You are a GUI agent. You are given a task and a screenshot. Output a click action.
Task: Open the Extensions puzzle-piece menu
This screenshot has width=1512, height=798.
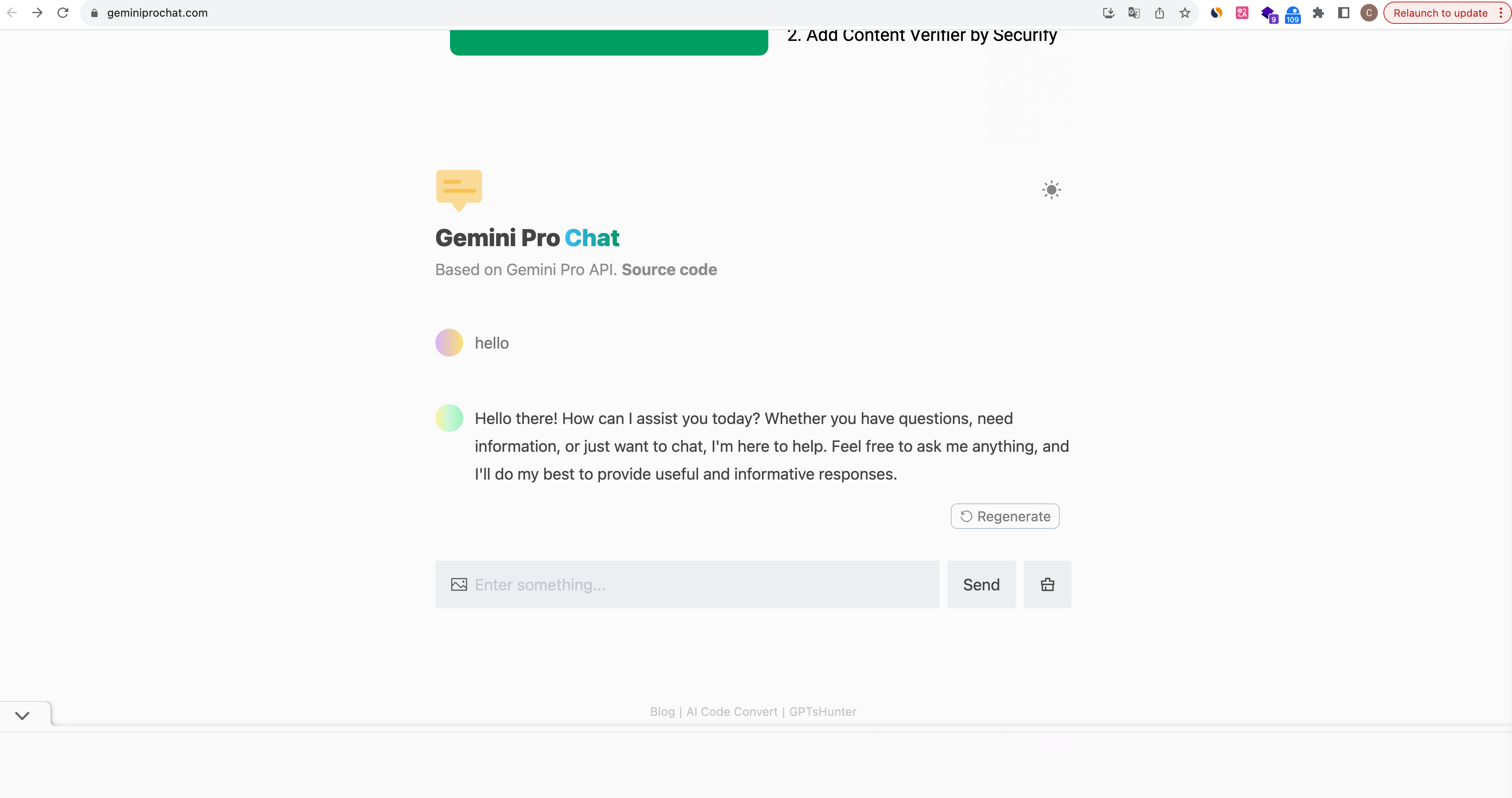[x=1318, y=13]
